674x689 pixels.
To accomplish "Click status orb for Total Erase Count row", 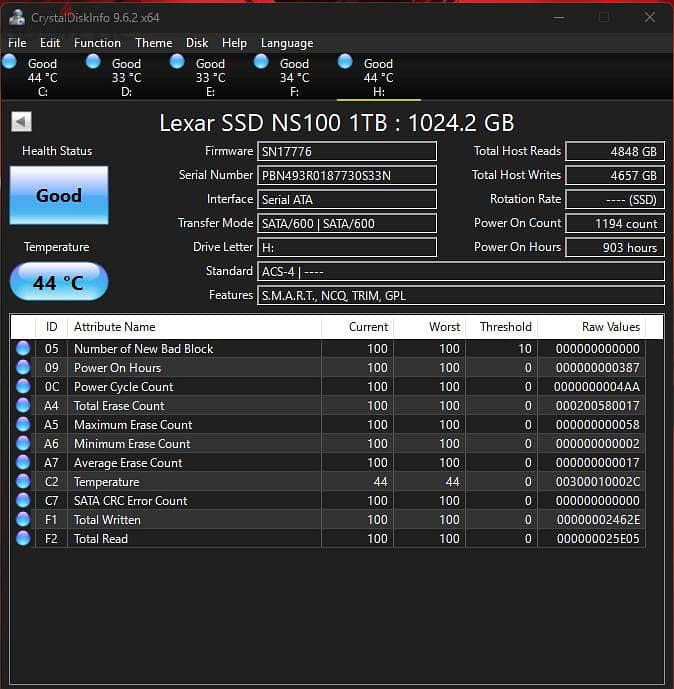I will pos(23,406).
